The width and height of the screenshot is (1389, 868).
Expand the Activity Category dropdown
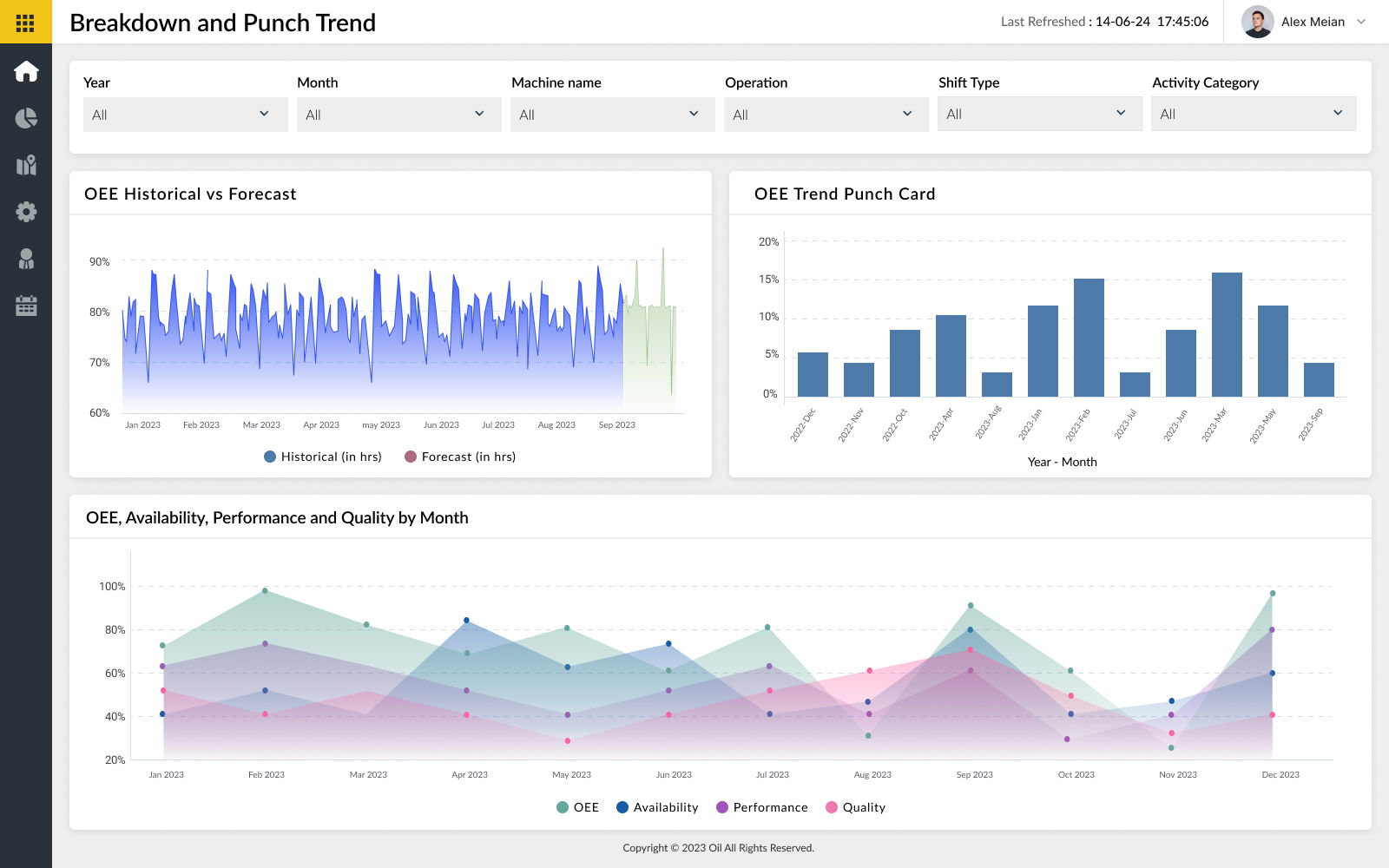click(1253, 114)
